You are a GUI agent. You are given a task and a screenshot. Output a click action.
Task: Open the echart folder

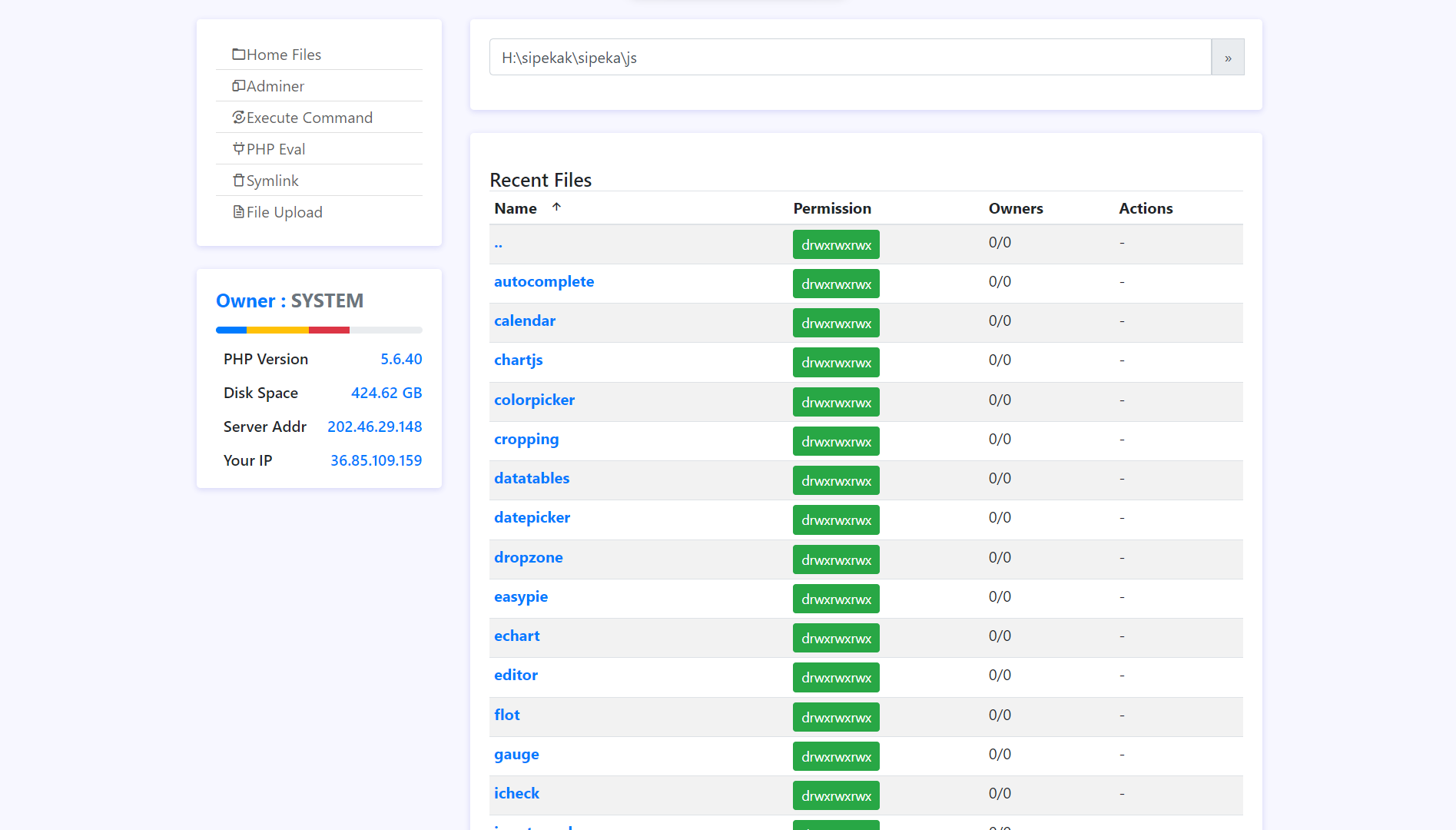pos(517,636)
